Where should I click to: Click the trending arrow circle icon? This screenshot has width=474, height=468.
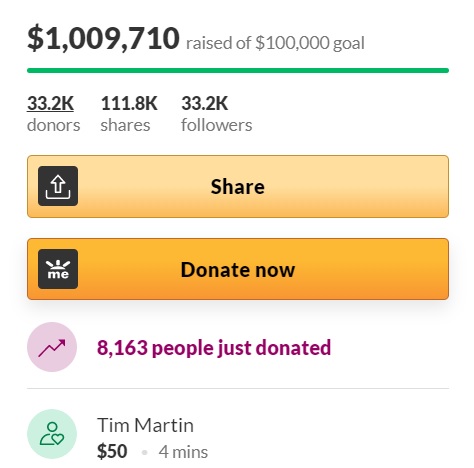click(x=52, y=347)
